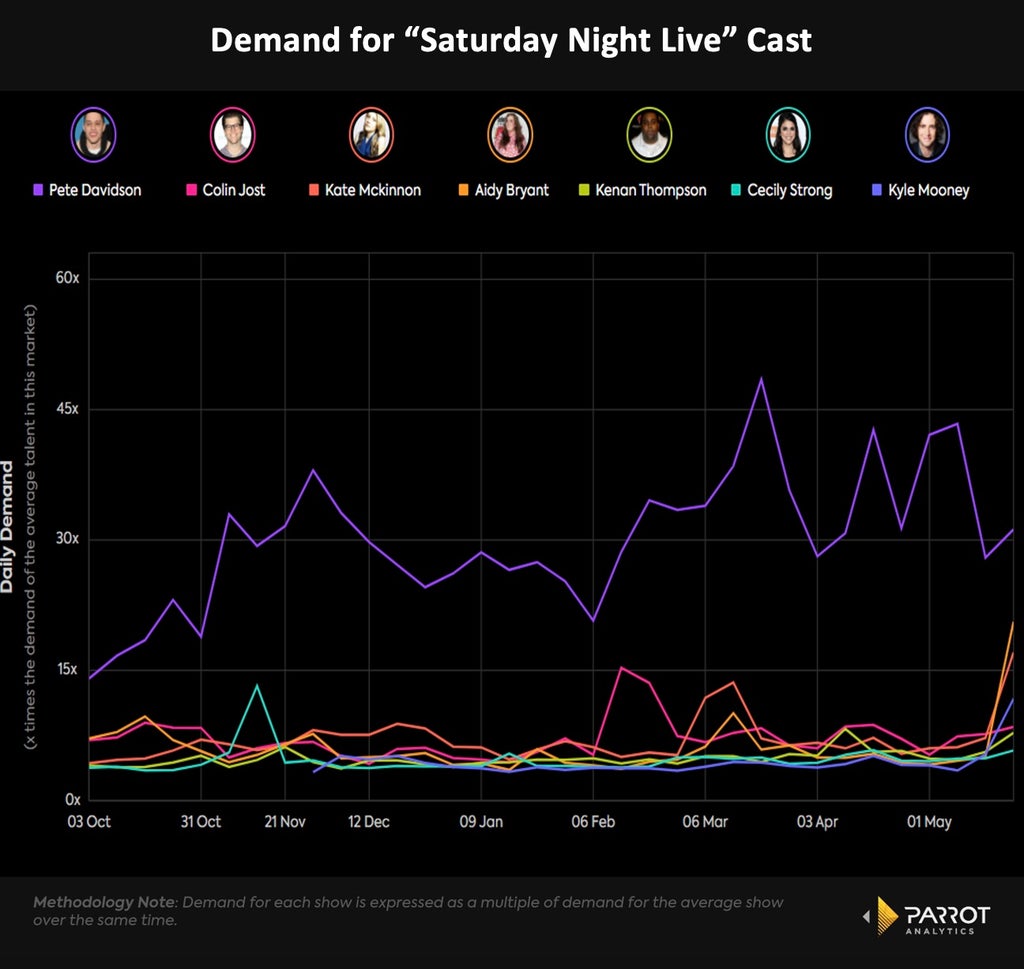Toggle the Aidy Bryant legend label
Viewport: 1024px width, 969px height.
(x=512, y=190)
